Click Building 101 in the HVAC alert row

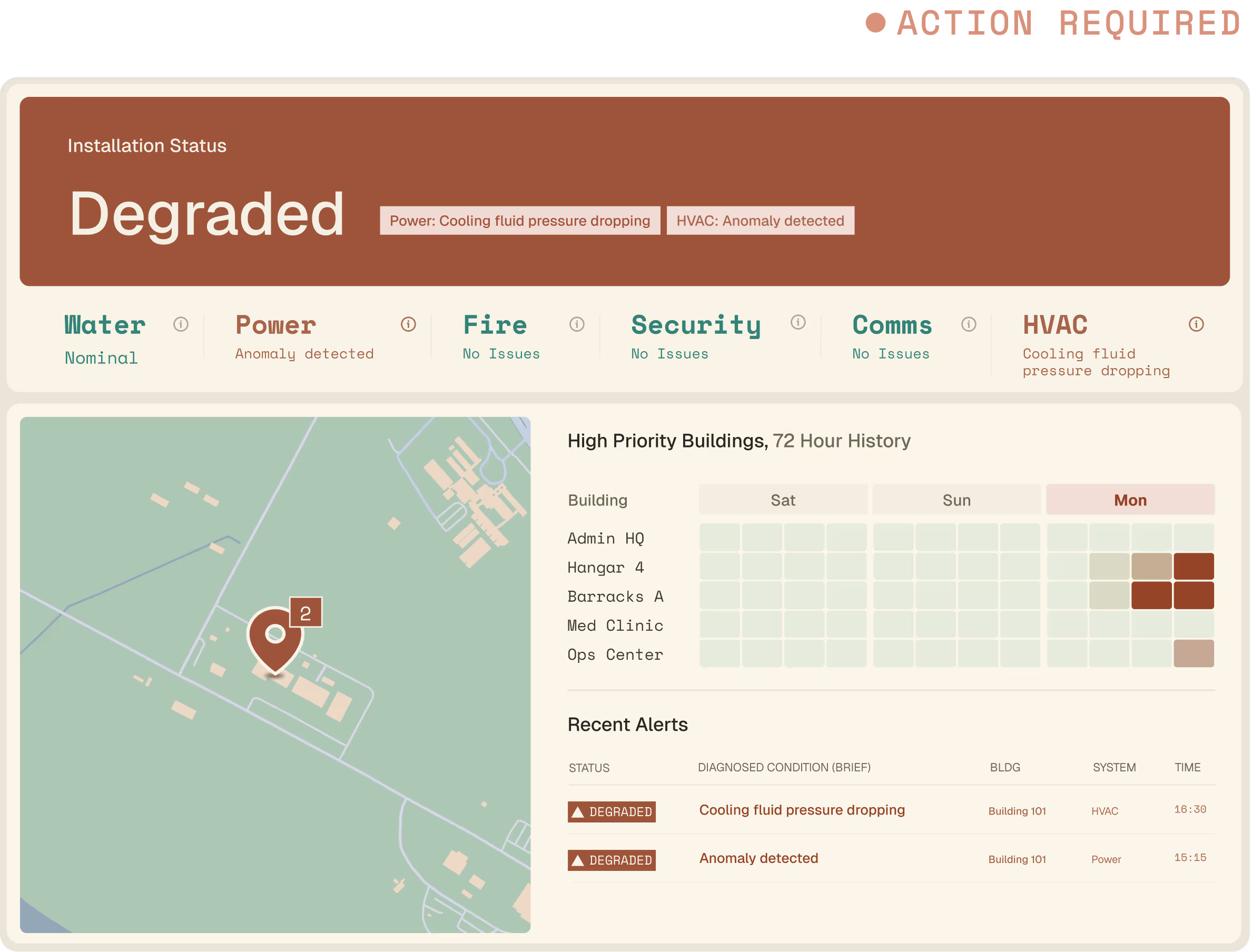pyautogui.click(x=1017, y=811)
